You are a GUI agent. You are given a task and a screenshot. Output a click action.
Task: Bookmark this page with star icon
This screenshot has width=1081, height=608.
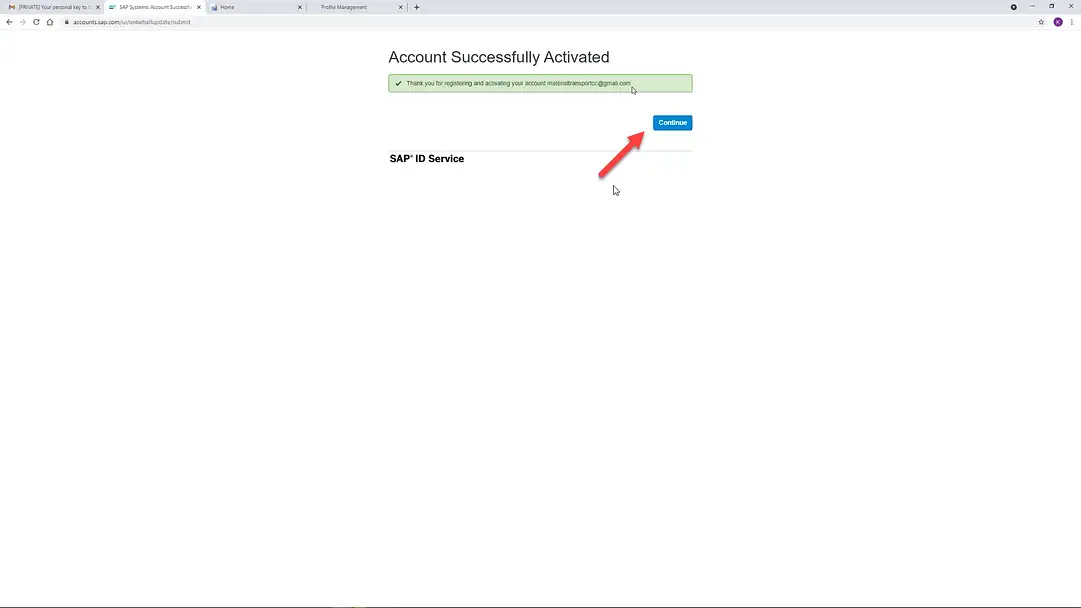(x=1041, y=22)
